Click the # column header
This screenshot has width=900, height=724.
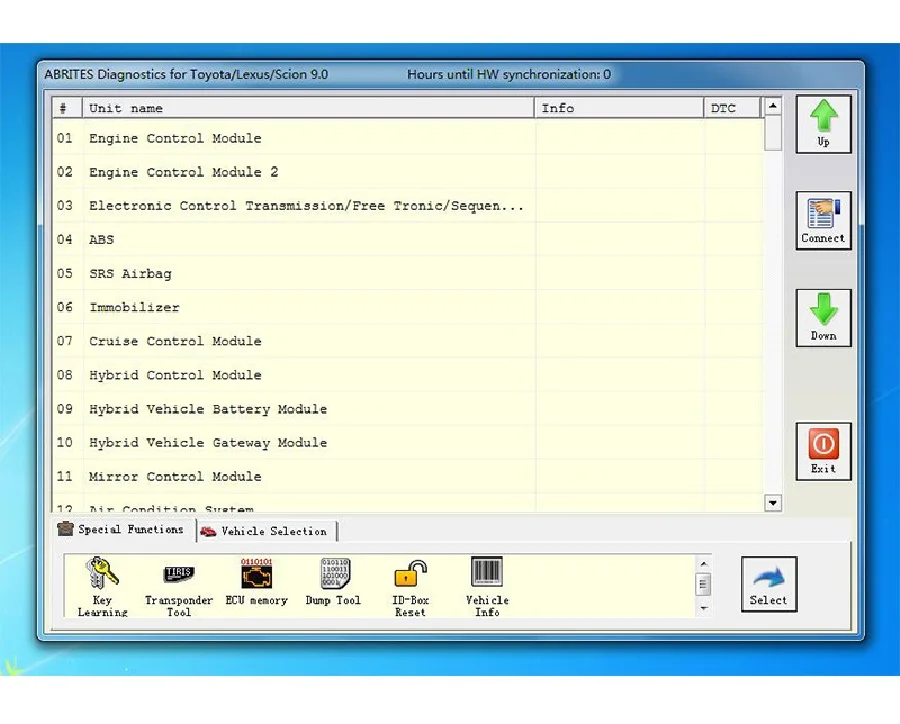68,108
